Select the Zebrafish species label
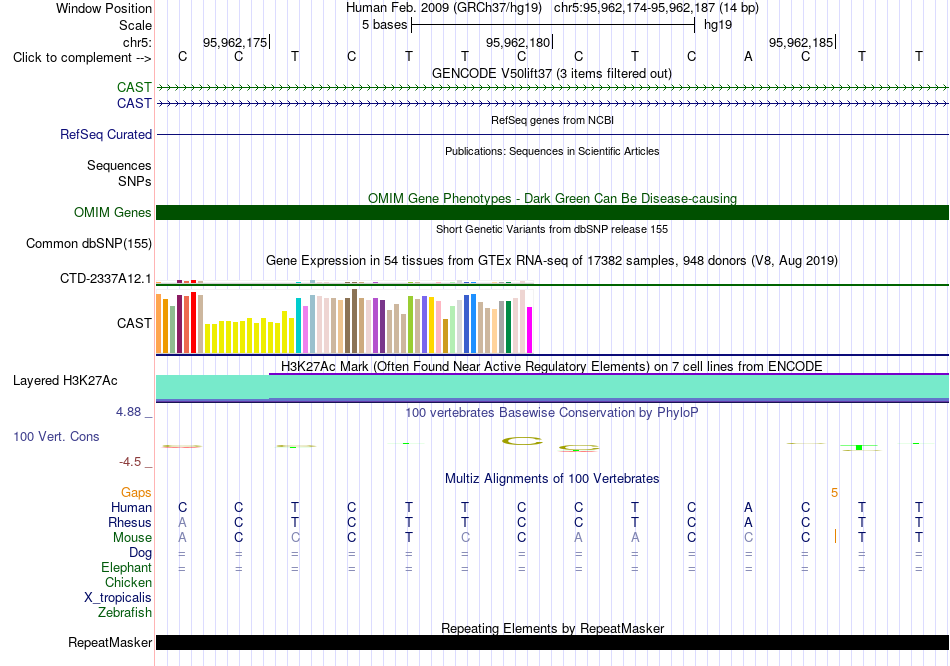 pos(125,613)
